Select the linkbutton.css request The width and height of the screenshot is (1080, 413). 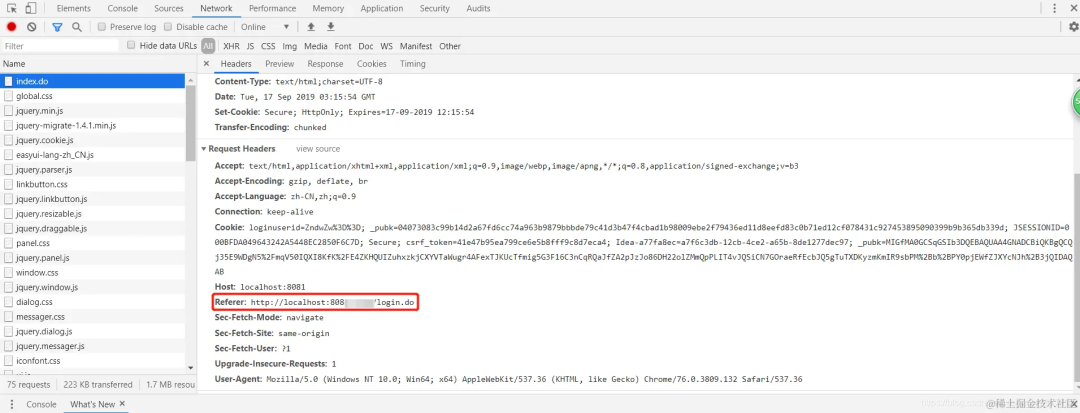(93, 184)
